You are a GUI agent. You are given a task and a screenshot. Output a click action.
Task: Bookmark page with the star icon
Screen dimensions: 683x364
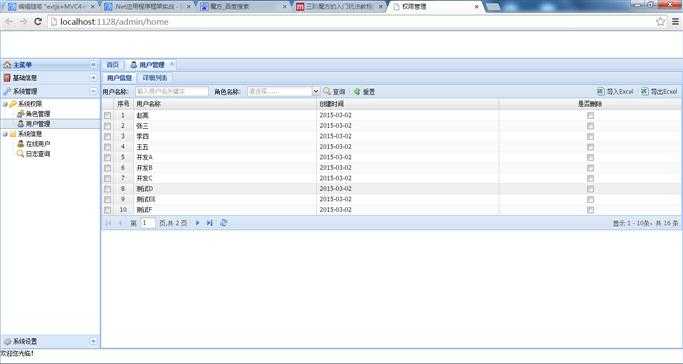(661, 21)
